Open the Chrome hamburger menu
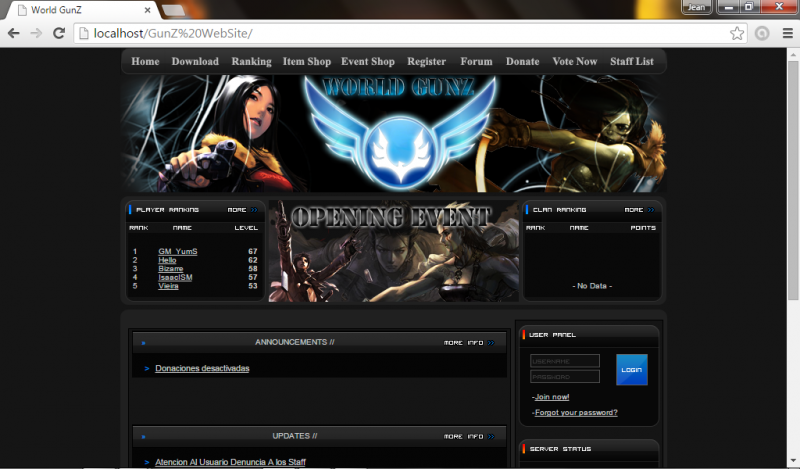 point(788,33)
